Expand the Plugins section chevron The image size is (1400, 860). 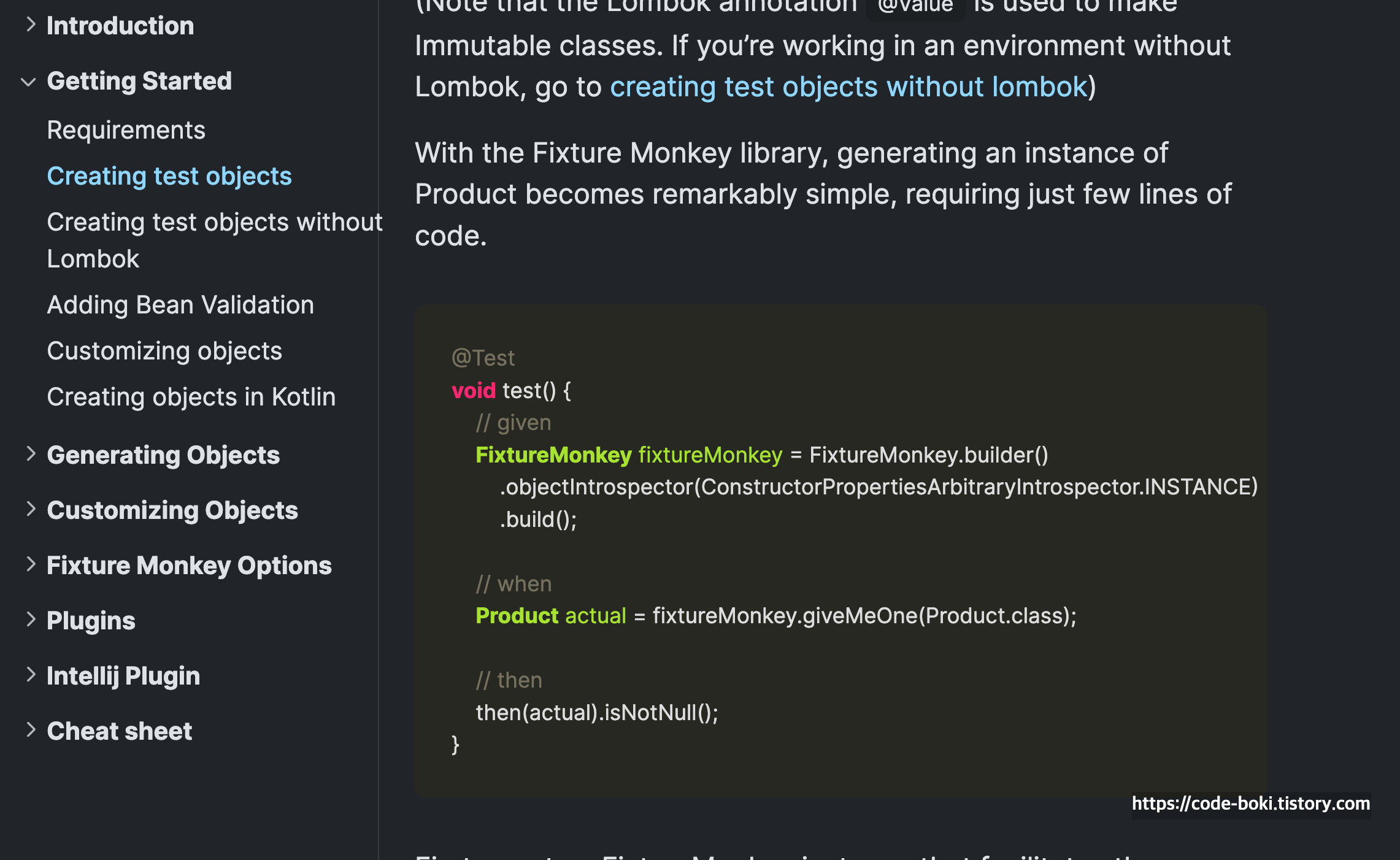tap(31, 620)
